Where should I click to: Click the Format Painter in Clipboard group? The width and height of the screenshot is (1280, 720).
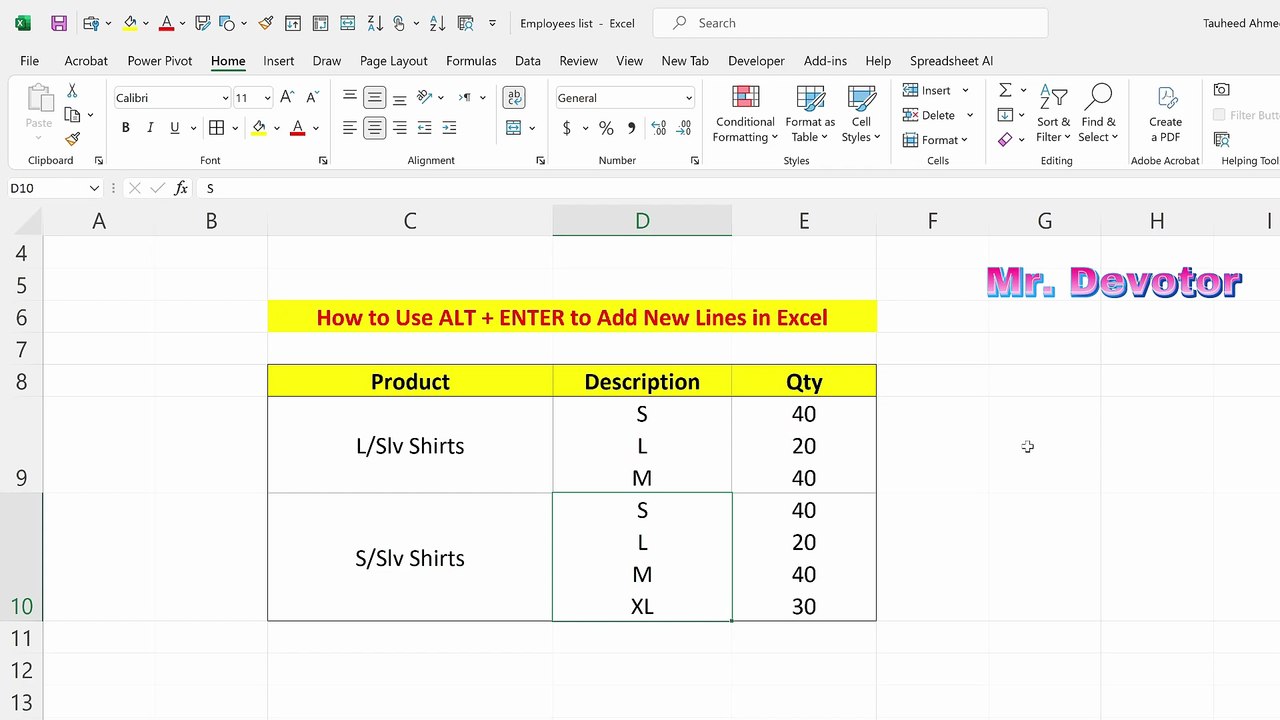(x=72, y=139)
